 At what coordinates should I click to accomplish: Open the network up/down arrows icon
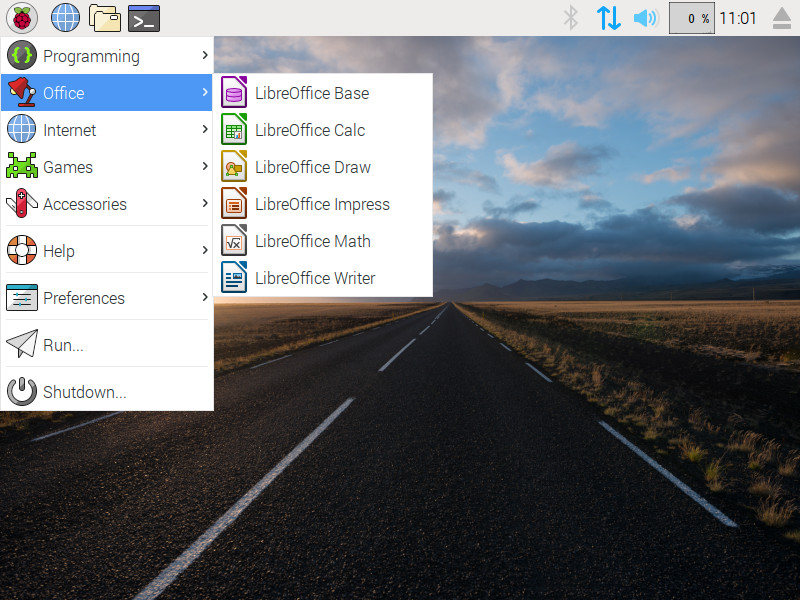609,18
